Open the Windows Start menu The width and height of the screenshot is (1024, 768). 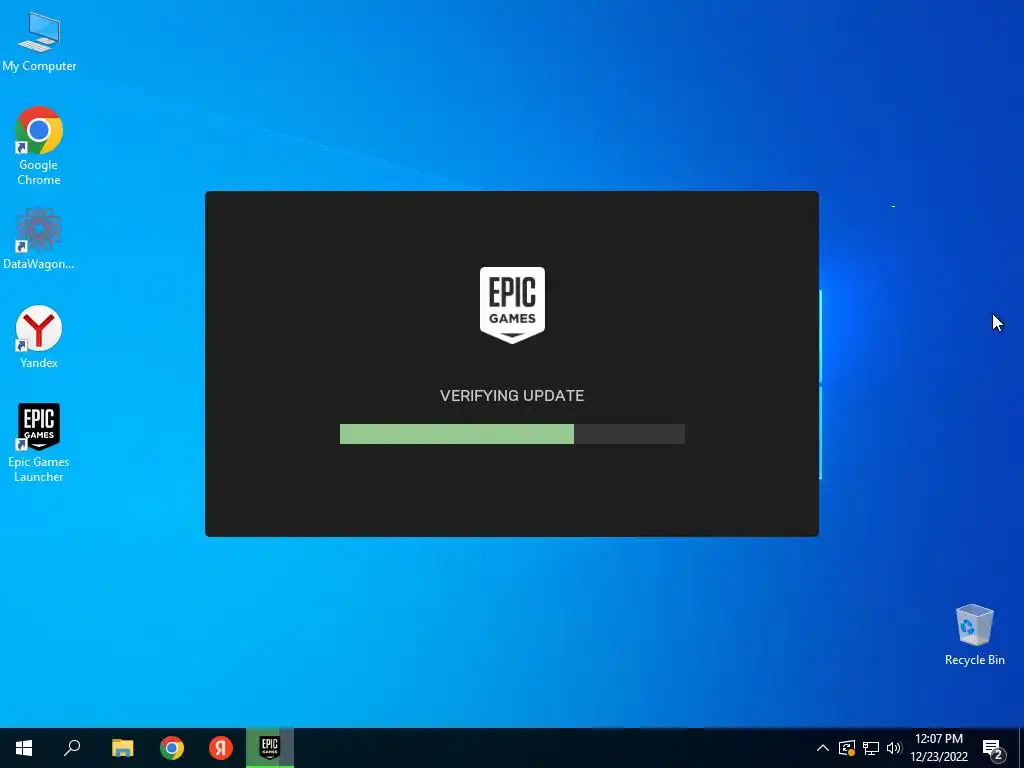click(24, 748)
